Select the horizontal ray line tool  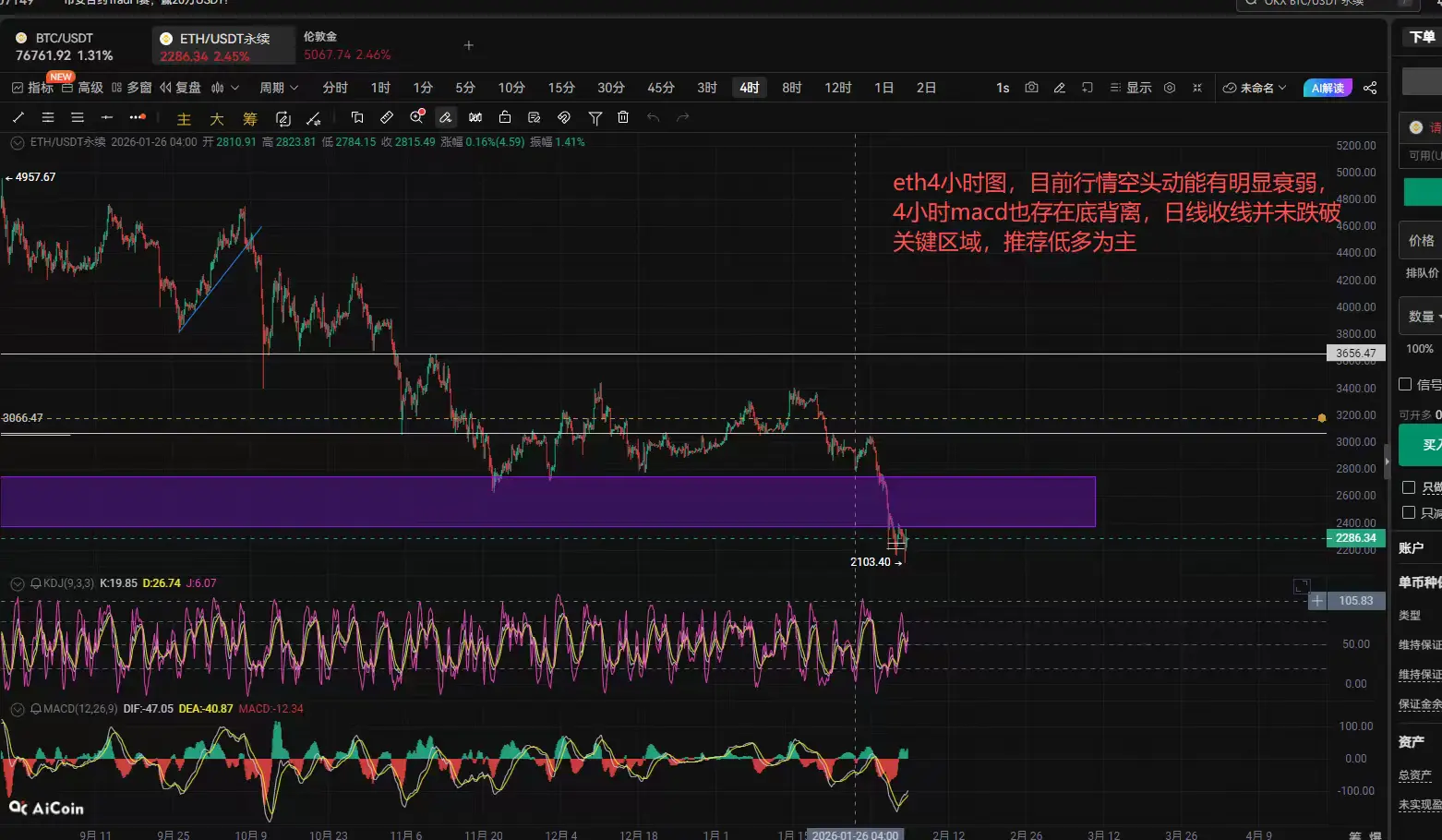click(x=107, y=117)
